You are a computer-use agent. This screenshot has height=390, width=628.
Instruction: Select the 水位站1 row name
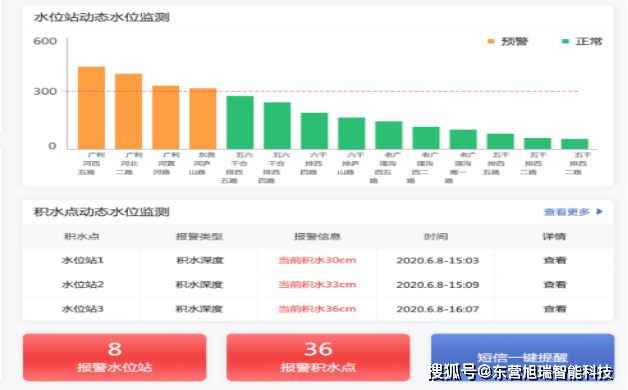point(83,260)
